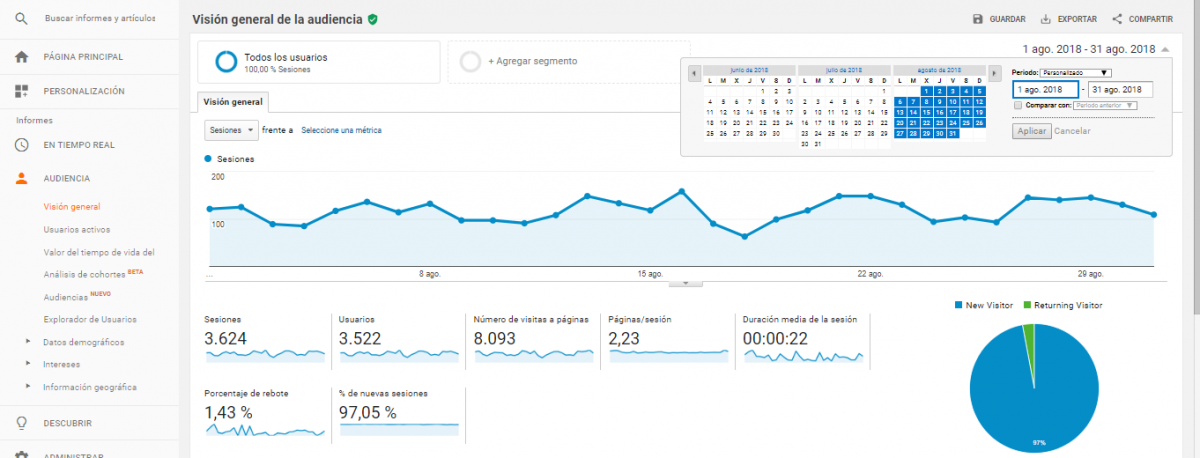
Task: Click Seleccione una métrica link
Action: point(341,130)
